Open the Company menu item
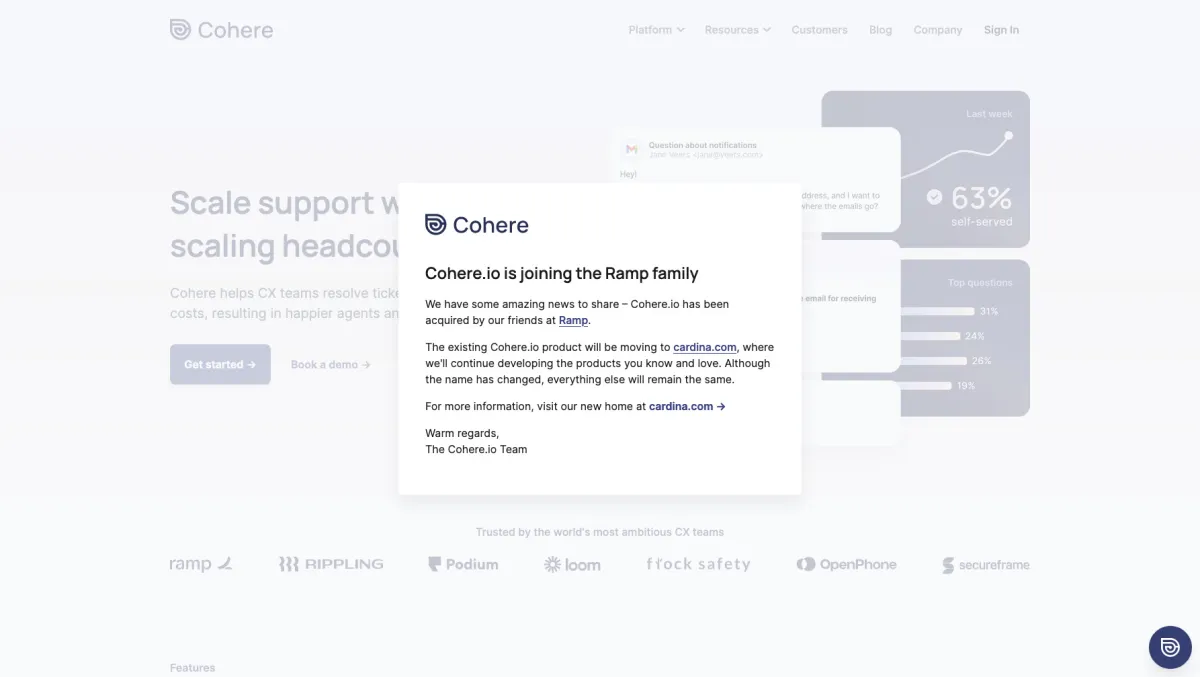The height and width of the screenshot is (677, 1200). (x=938, y=30)
